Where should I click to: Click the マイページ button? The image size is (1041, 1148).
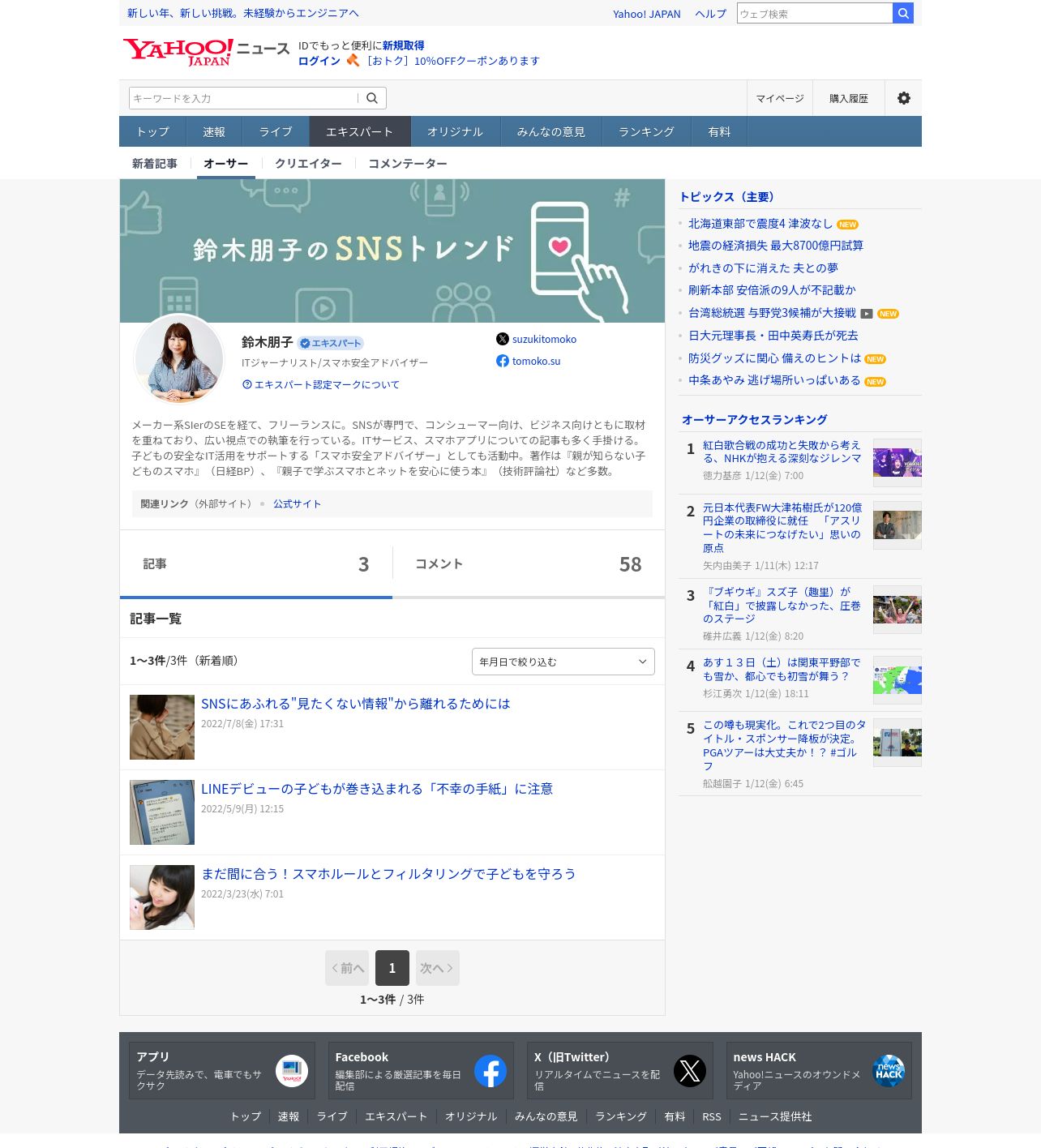pos(780,98)
